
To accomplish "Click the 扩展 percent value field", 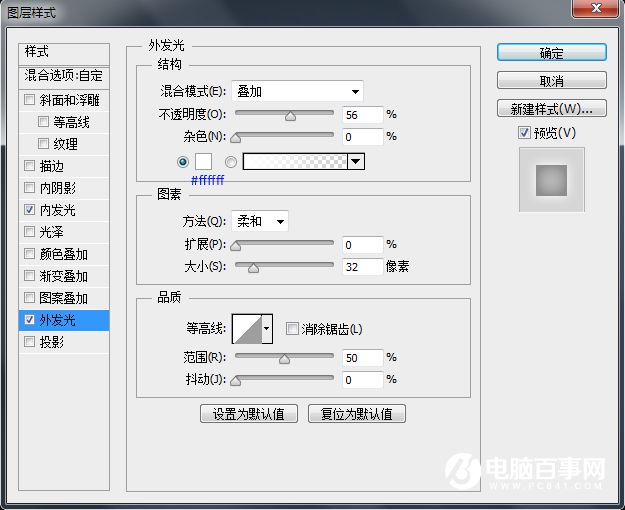I will pyautogui.click(x=363, y=245).
